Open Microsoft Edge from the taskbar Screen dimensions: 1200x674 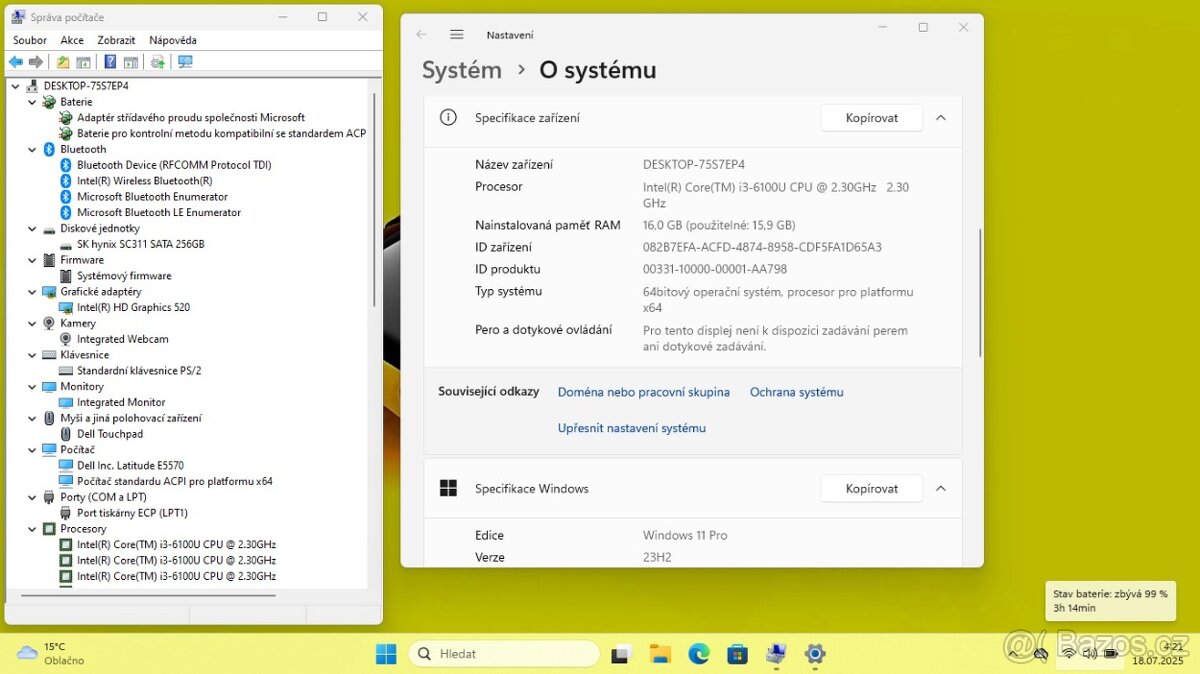click(698, 652)
